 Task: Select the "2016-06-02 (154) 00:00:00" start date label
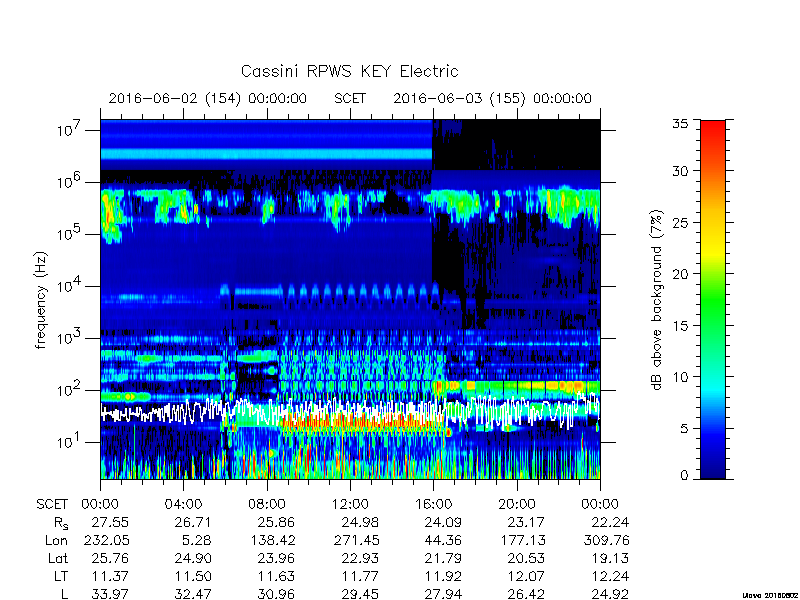[x=208, y=98]
